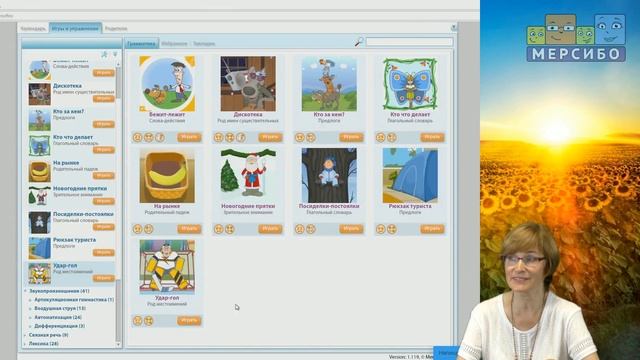Open the Закладки tab
This screenshot has height=360, width=640.
click(204, 44)
